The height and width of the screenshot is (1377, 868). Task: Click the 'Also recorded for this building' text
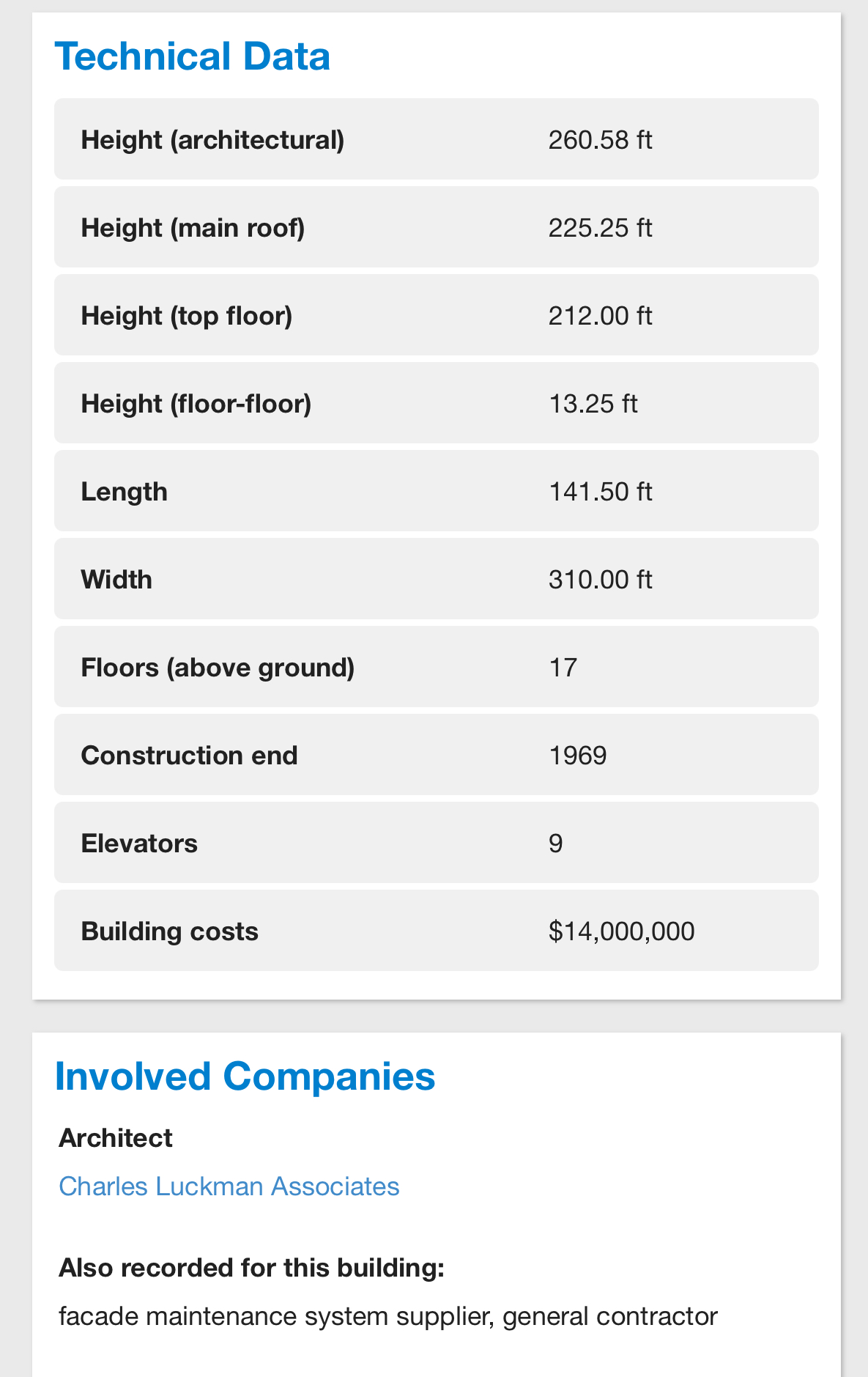[252, 1268]
